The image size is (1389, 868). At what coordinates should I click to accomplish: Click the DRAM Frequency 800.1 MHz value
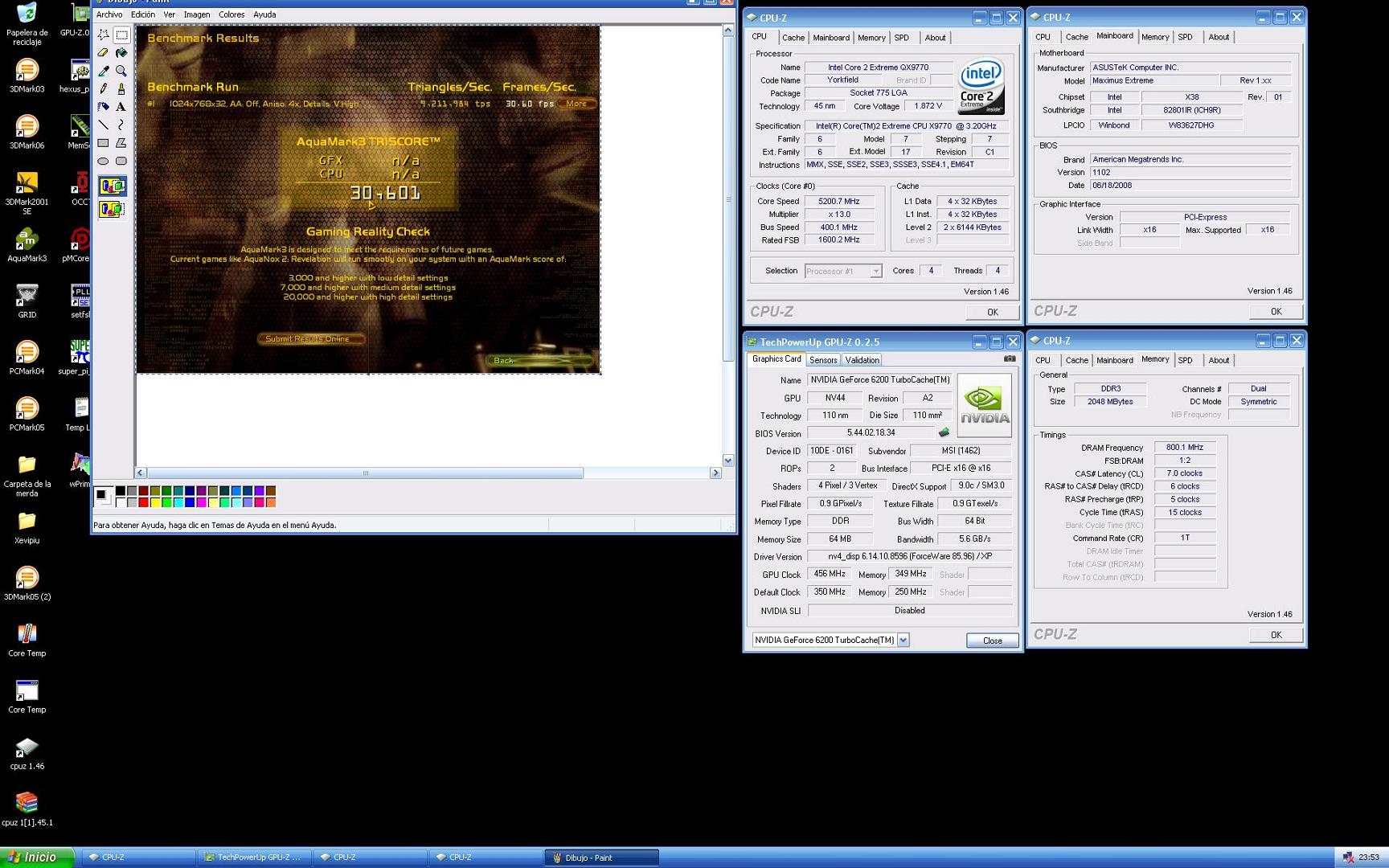tap(1185, 448)
